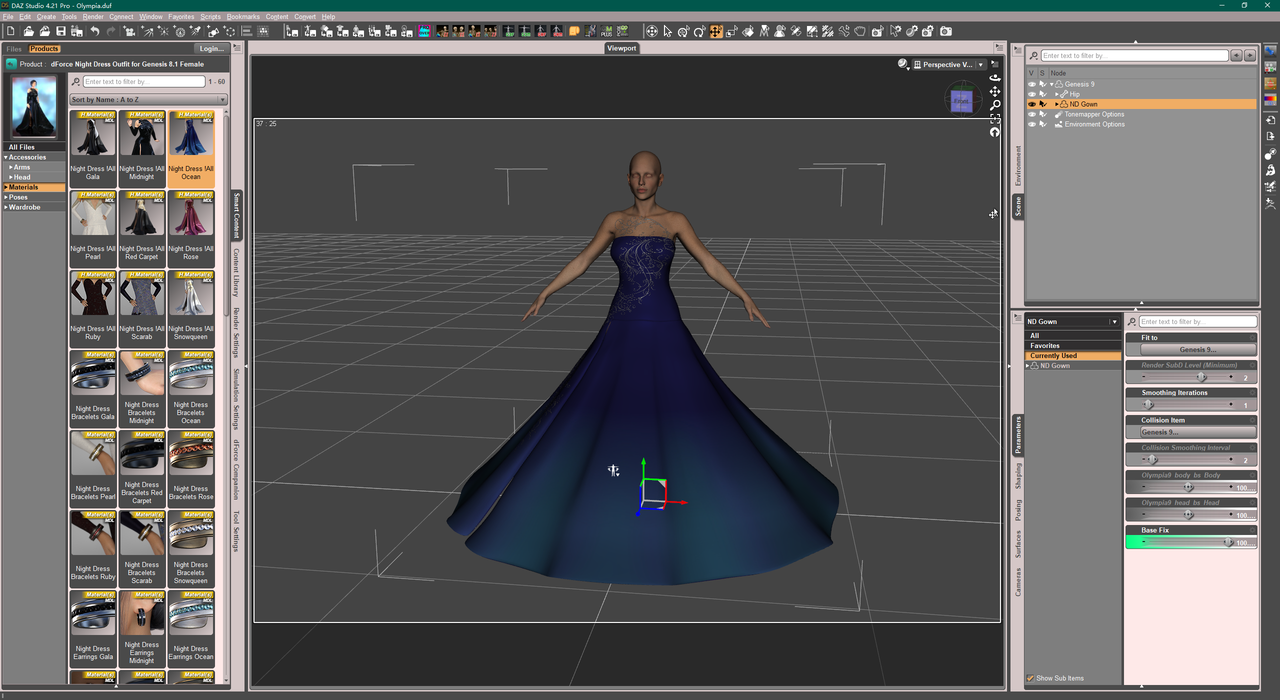The image size is (1280, 700).
Task: Open the Render menu
Action: pyautogui.click(x=93, y=17)
